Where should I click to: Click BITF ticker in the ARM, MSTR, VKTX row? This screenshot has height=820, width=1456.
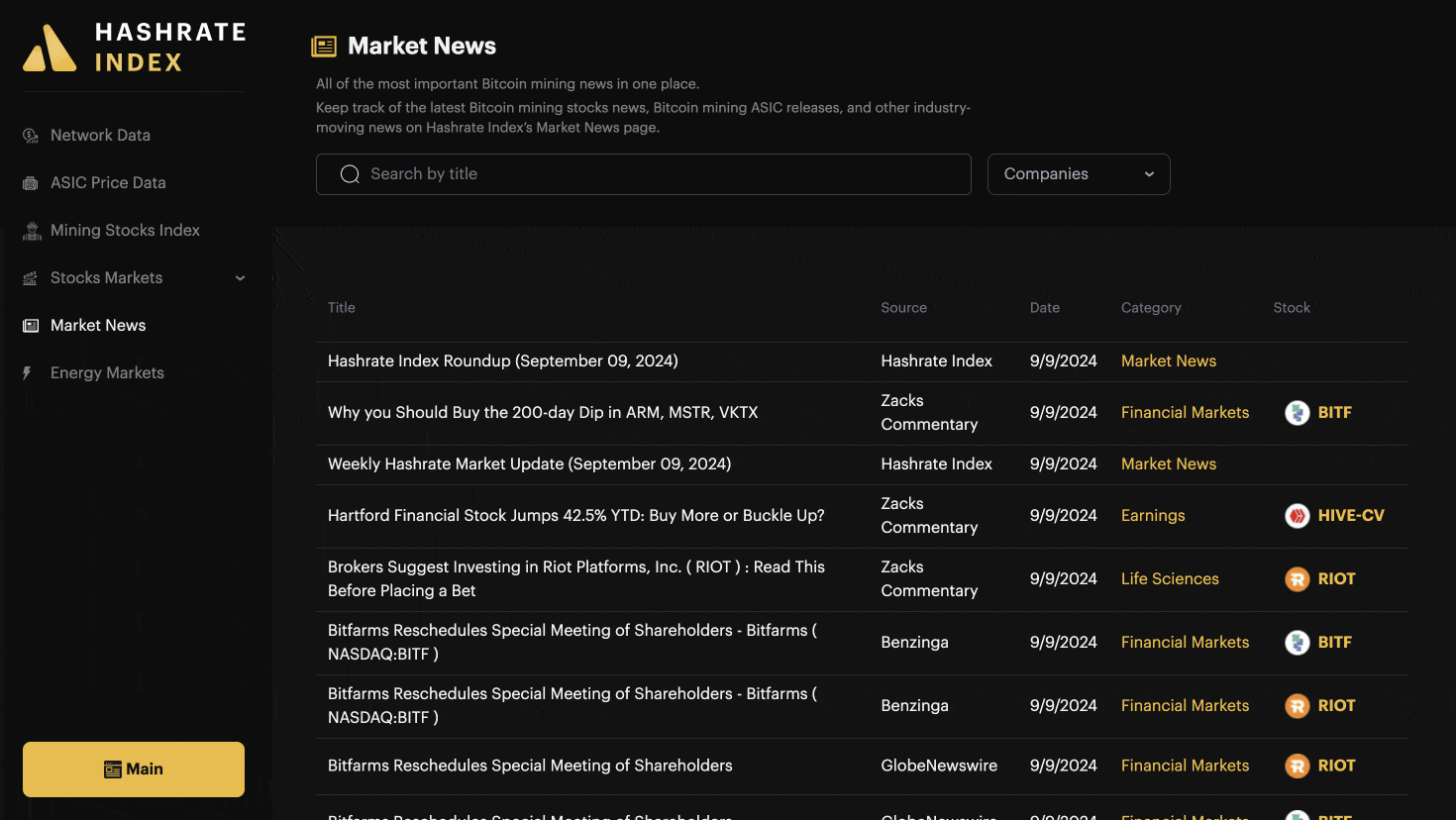point(1335,413)
